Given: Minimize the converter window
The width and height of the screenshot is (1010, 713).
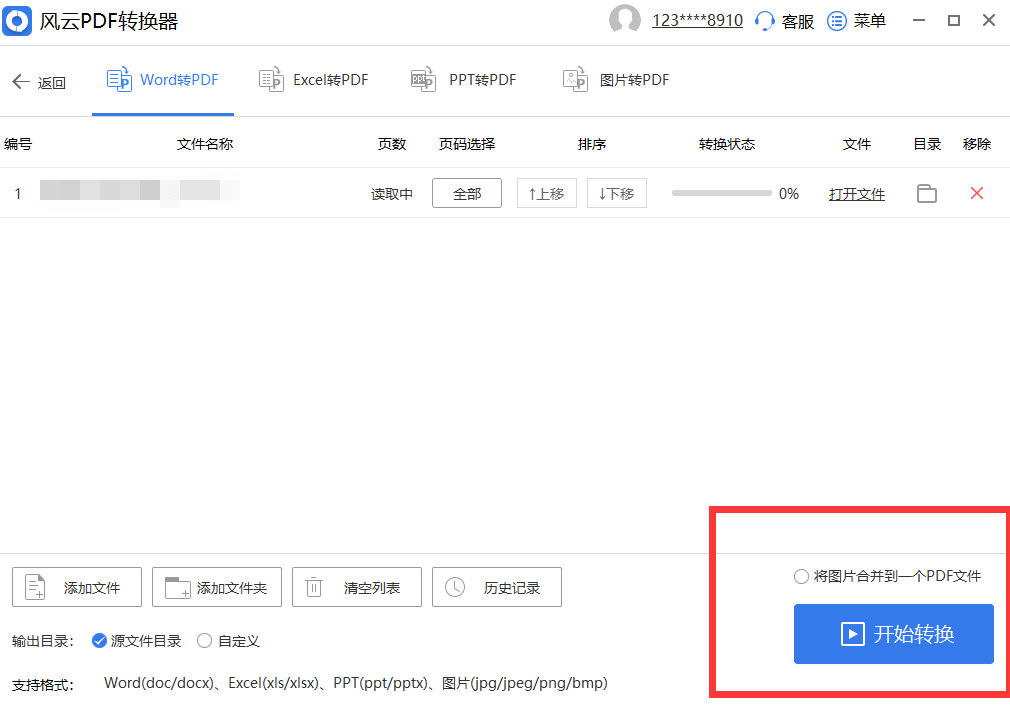Looking at the screenshot, I should point(919,21).
